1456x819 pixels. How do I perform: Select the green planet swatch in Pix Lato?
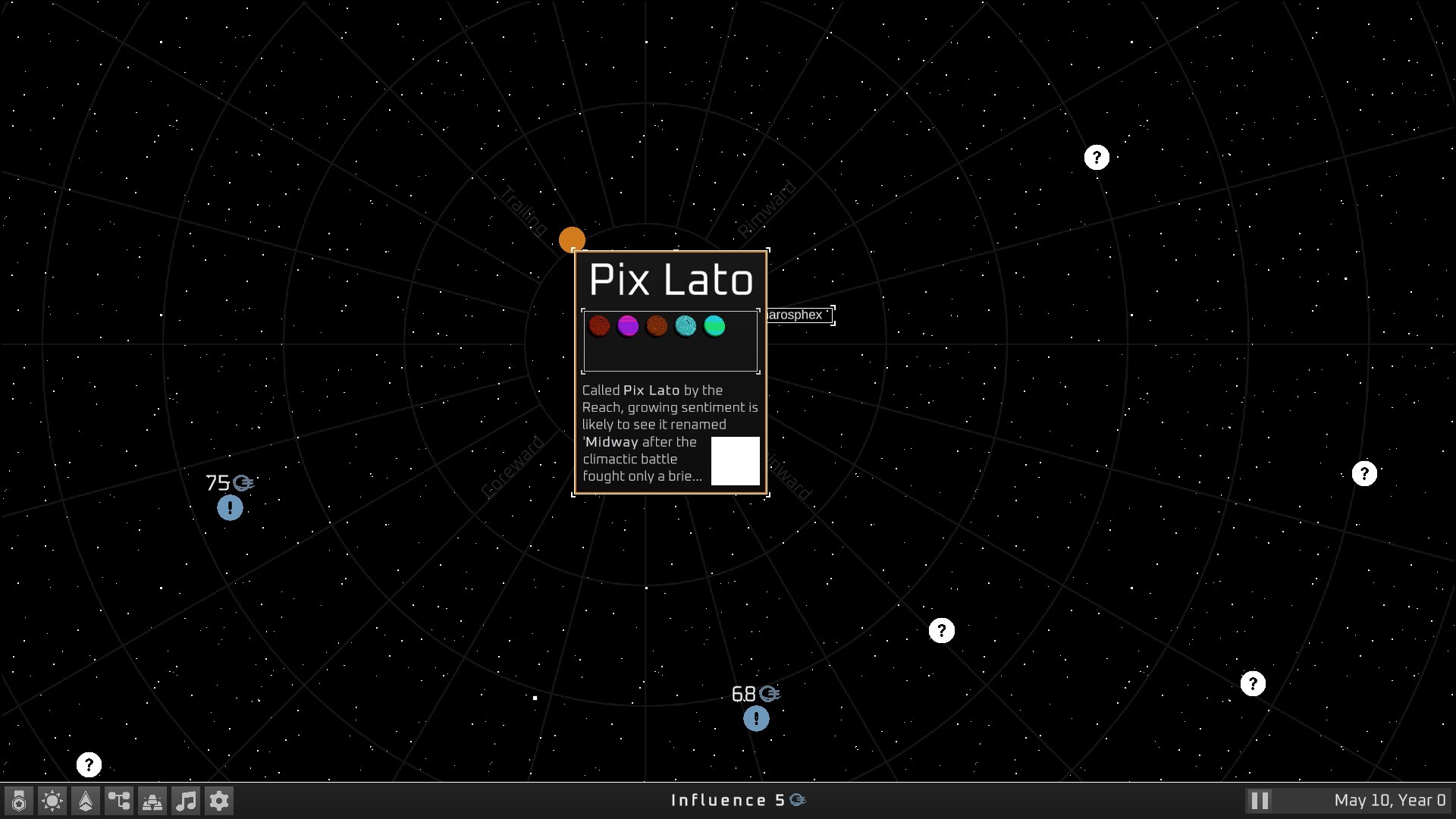(715, 326)
